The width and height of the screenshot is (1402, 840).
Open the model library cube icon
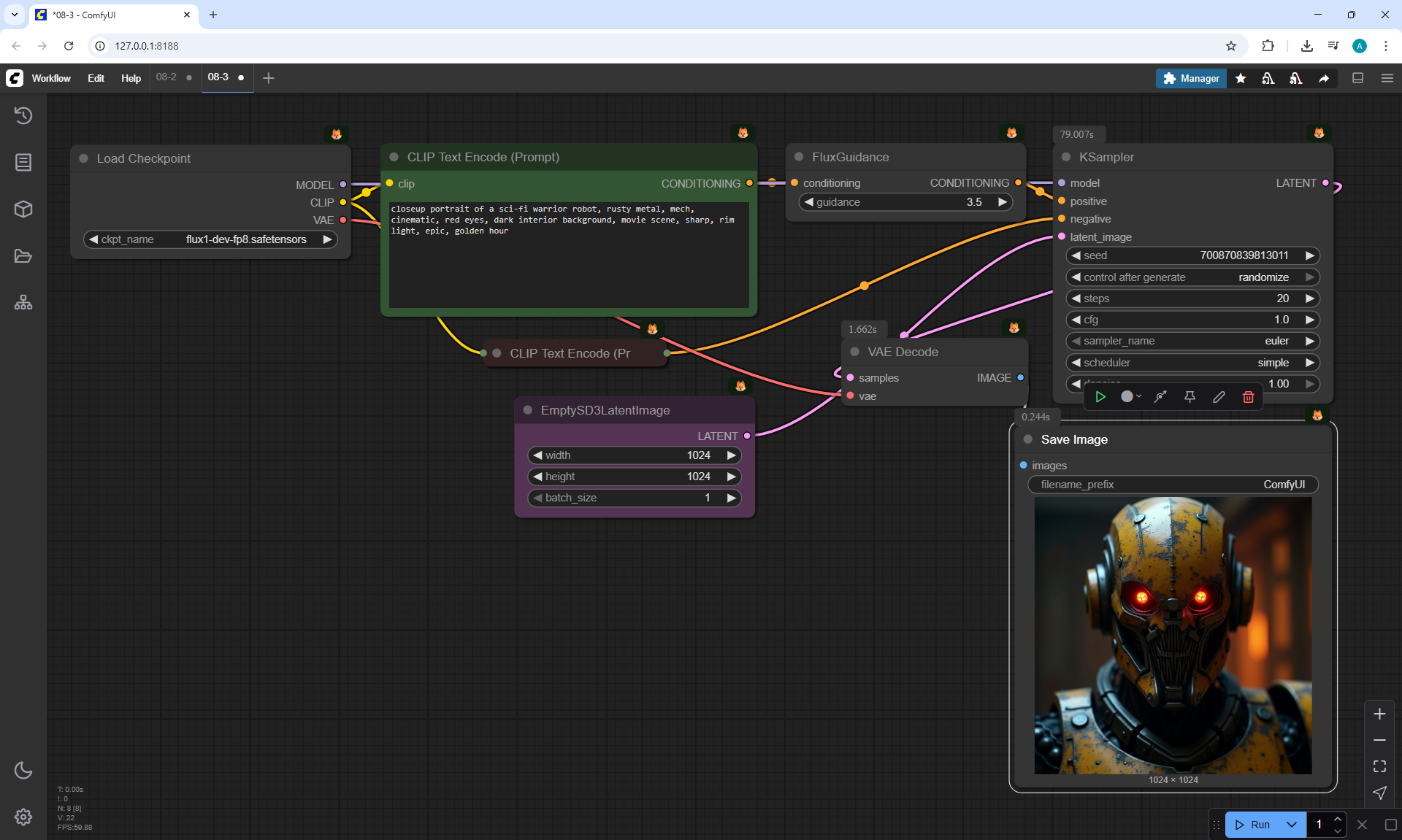click(x=23, y=209)
